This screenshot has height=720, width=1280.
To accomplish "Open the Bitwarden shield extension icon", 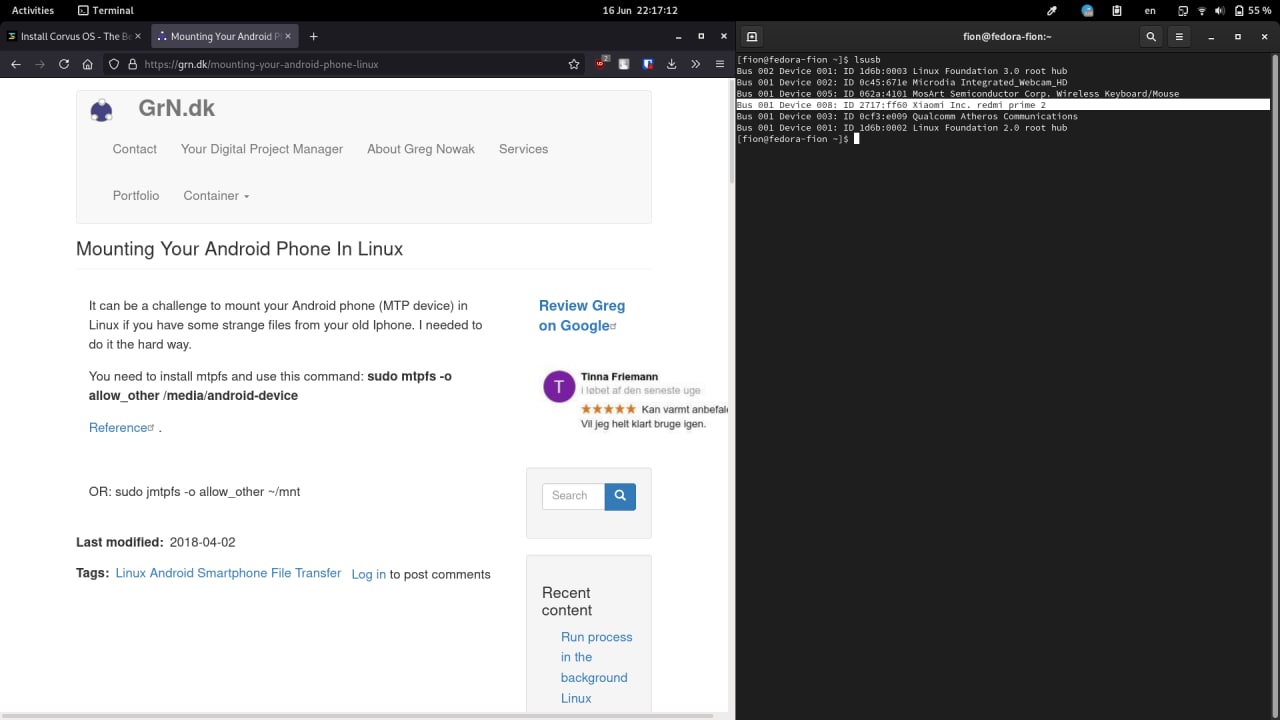I will 648,64.
